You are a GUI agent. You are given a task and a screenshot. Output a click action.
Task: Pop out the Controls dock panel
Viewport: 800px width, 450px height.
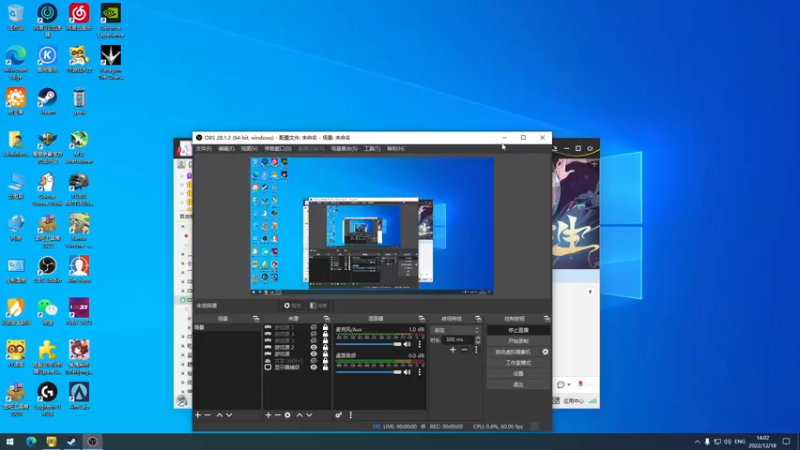546,318
